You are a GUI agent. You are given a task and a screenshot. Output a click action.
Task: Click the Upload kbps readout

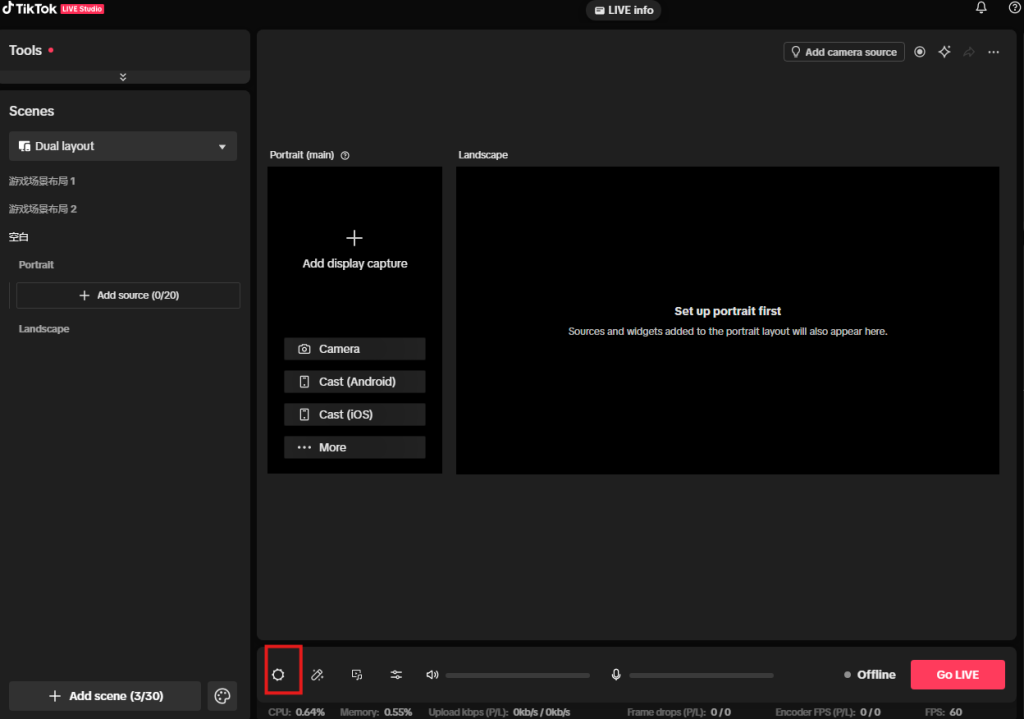[x=499, y=712]
